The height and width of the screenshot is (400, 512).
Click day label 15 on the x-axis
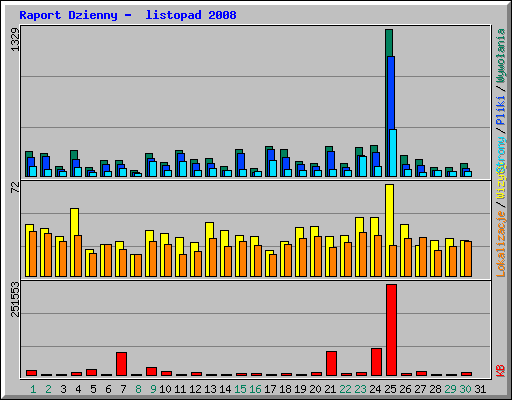click(x=240, y=389)
